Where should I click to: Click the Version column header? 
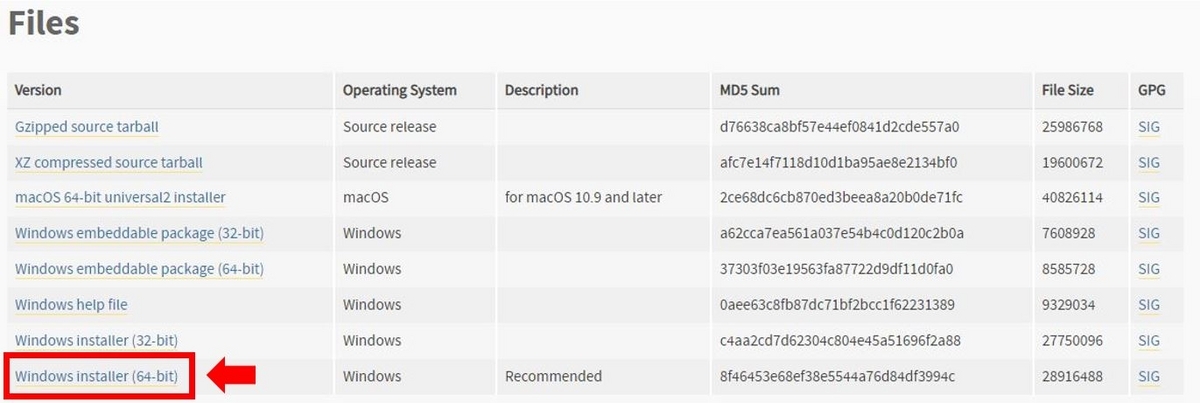tap(38, 90)
